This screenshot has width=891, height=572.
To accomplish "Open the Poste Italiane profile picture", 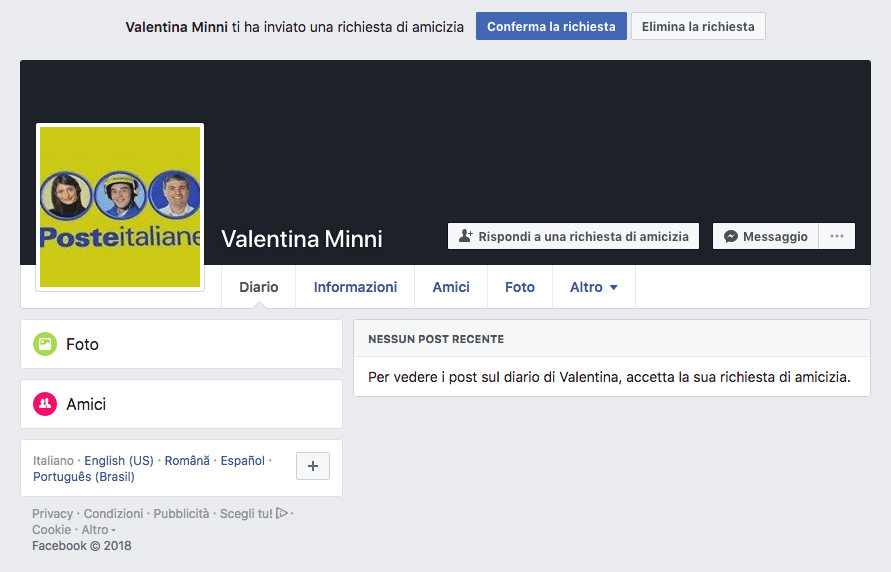I will pyautogui.click(x=120, y=207).
